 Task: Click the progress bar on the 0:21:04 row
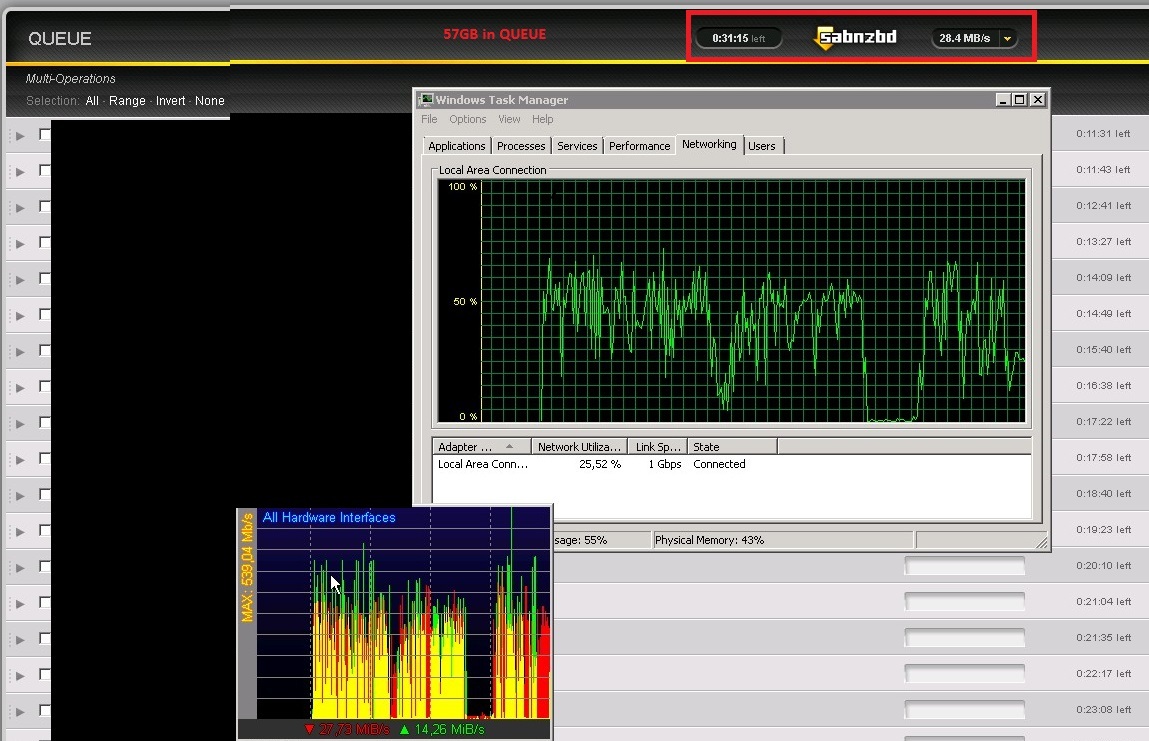964,602
